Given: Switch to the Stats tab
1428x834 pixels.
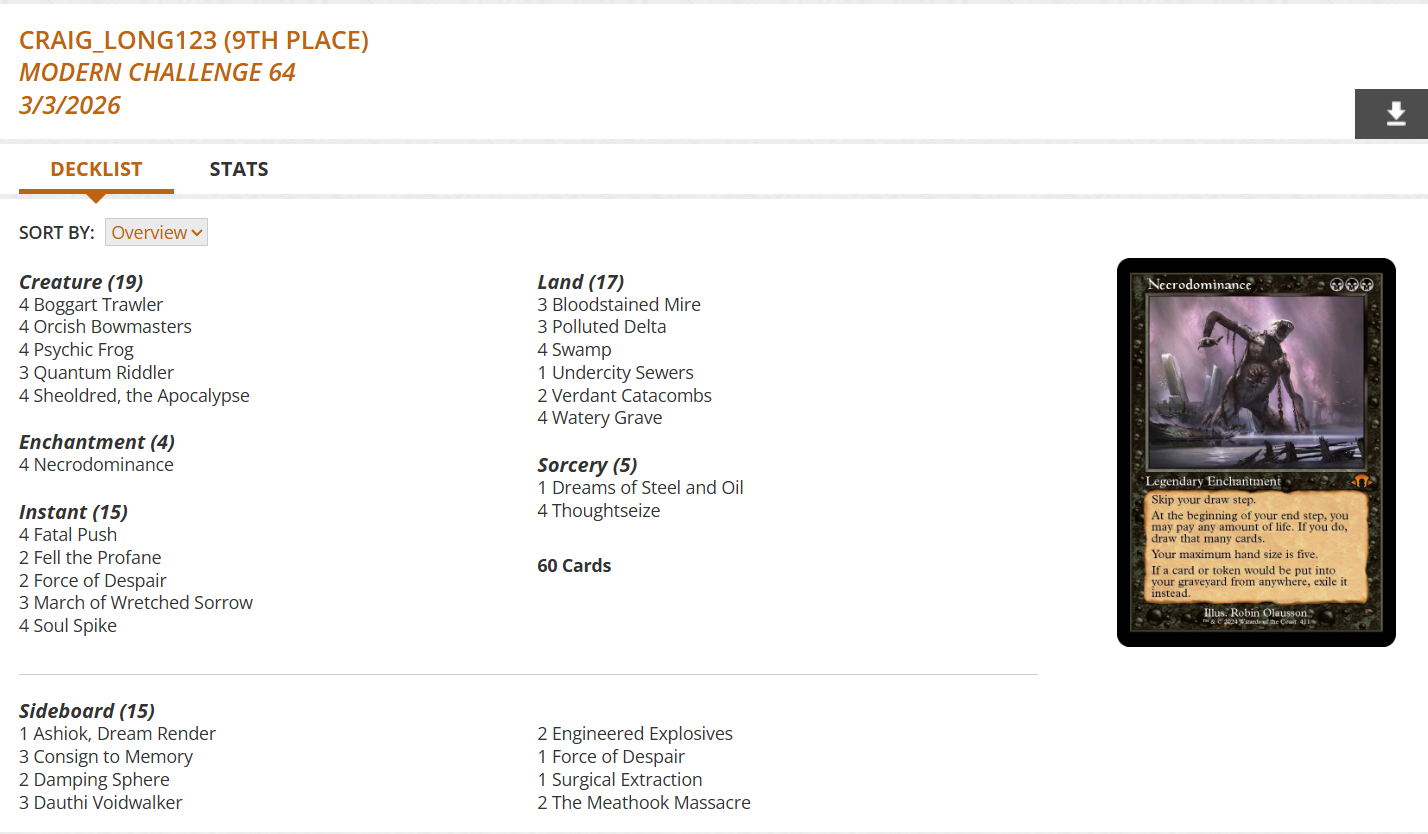Looking at the screenshot, I should point(239,169).
